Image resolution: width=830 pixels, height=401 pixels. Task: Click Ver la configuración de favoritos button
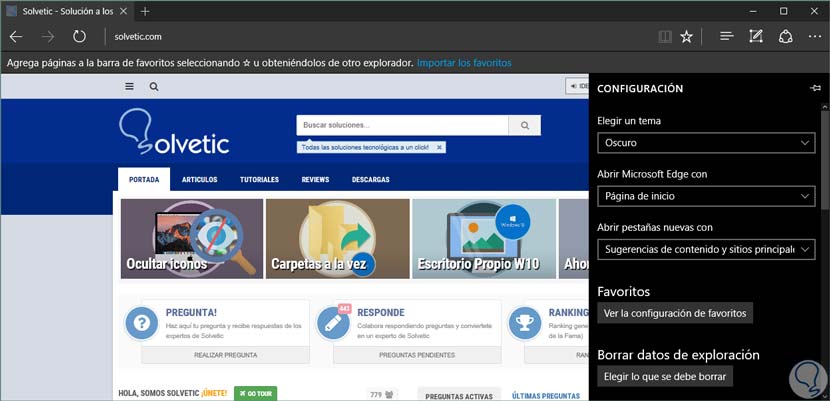pos(675,313)
